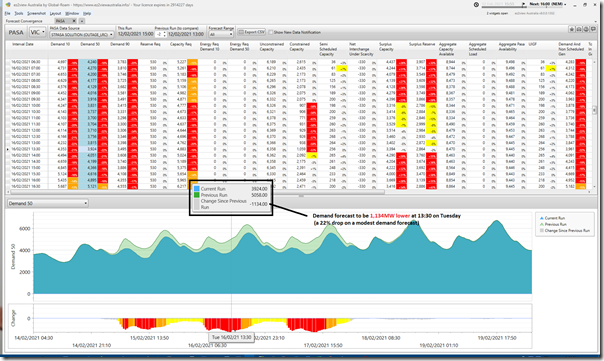Open the VIC region dropdown

click(x=38, y=32)
